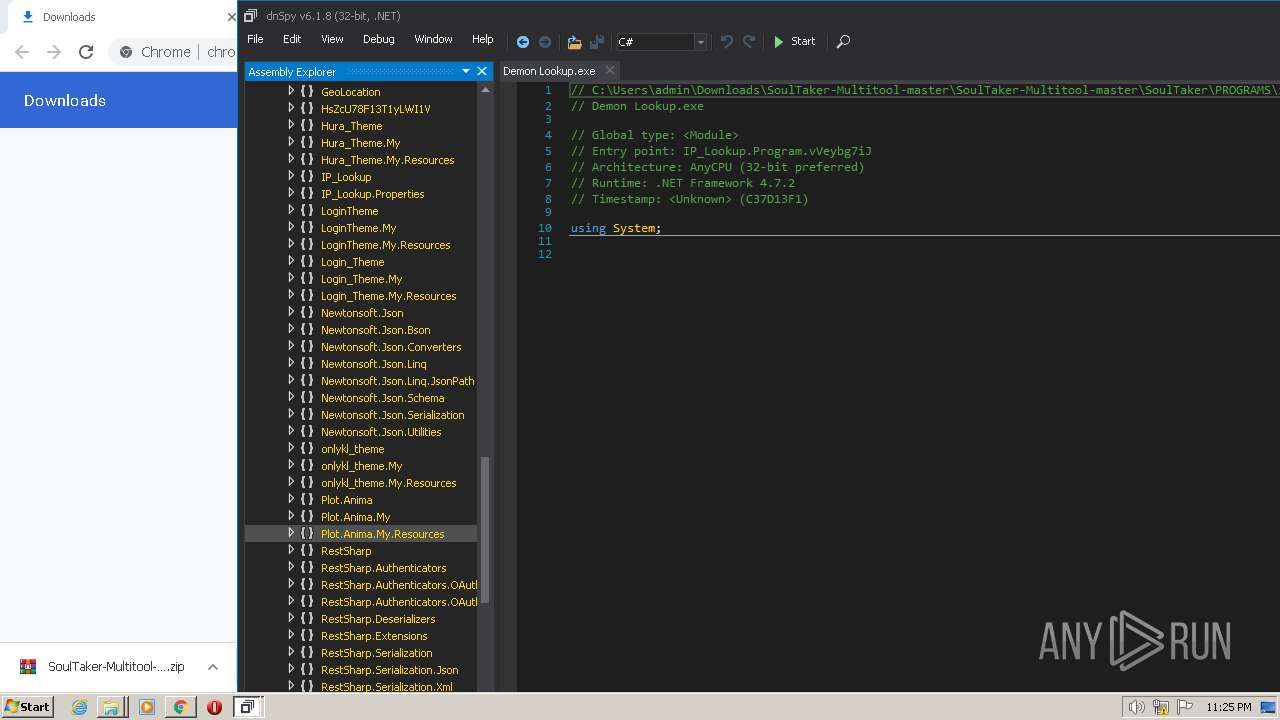Go forward in Chrome browser
This screenshot has height=720, width=1280.
pos(54,52)
